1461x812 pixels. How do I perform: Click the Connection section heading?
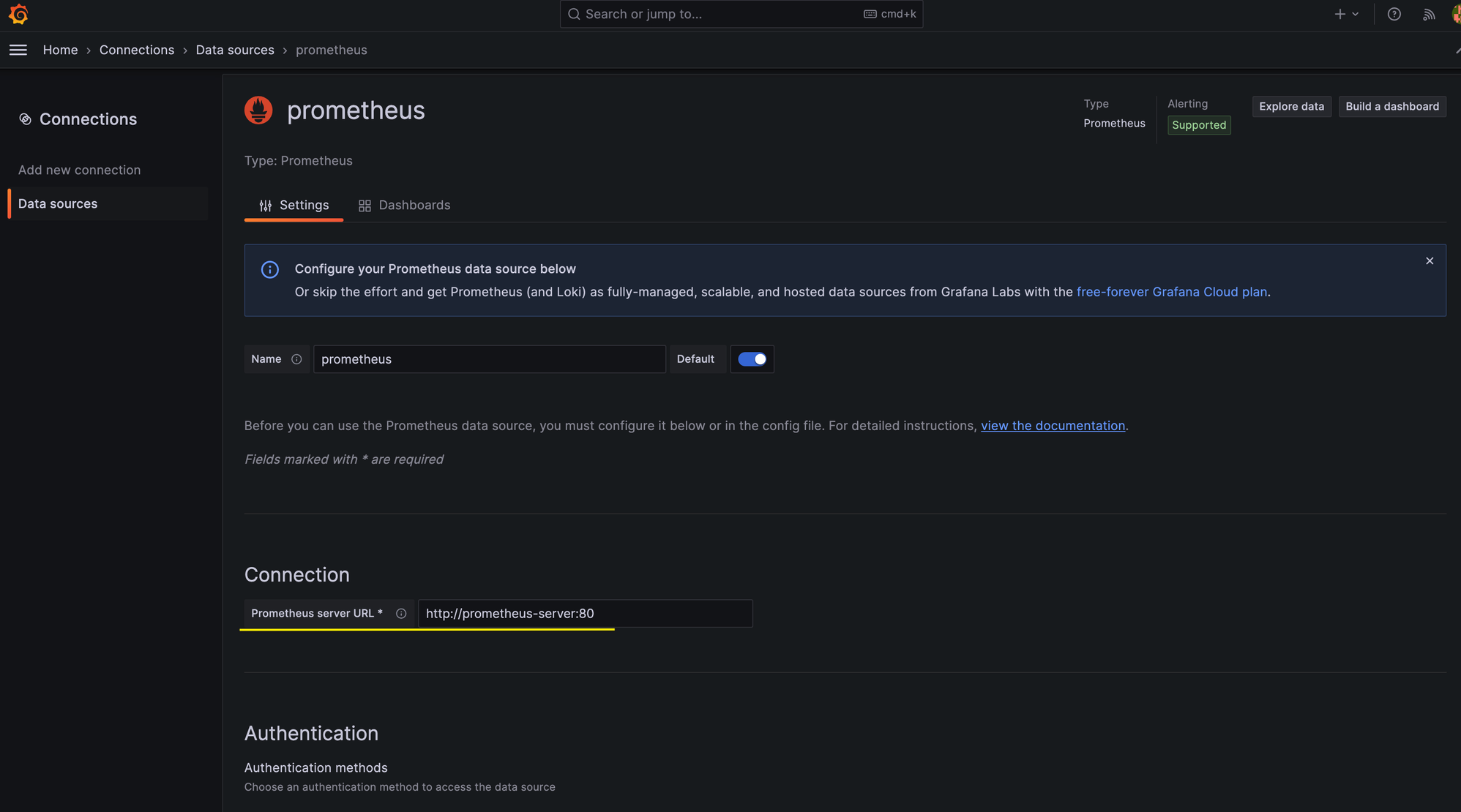[x=296, y=575]
